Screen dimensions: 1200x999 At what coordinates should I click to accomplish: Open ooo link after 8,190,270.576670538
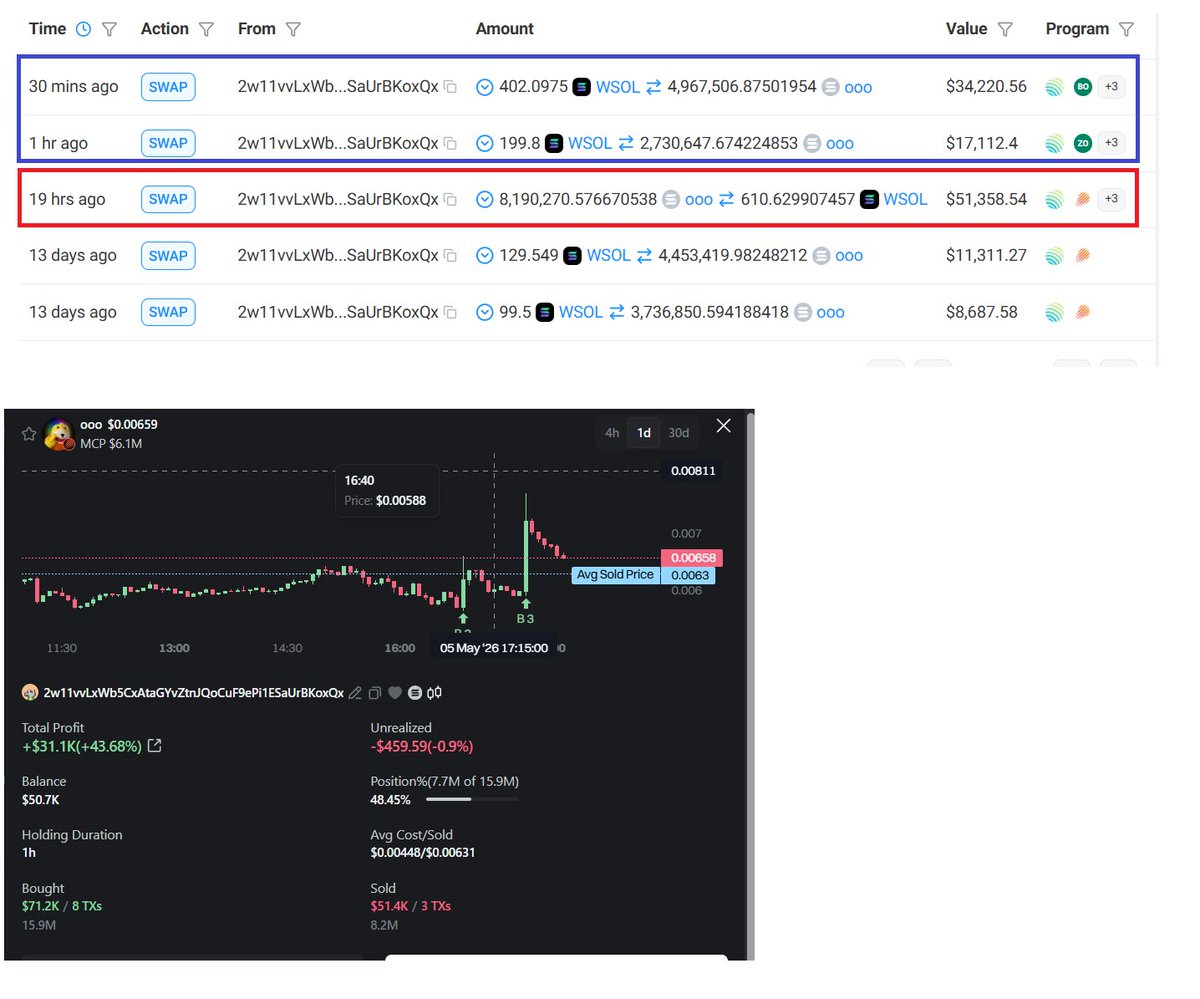point(699,199)
